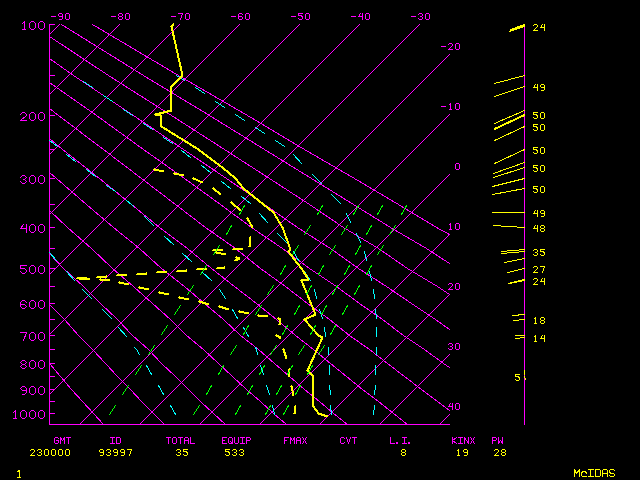Viewport: 640px width, 480px height.
Task: Click the wind speed label 14
Action: [538, 339]
